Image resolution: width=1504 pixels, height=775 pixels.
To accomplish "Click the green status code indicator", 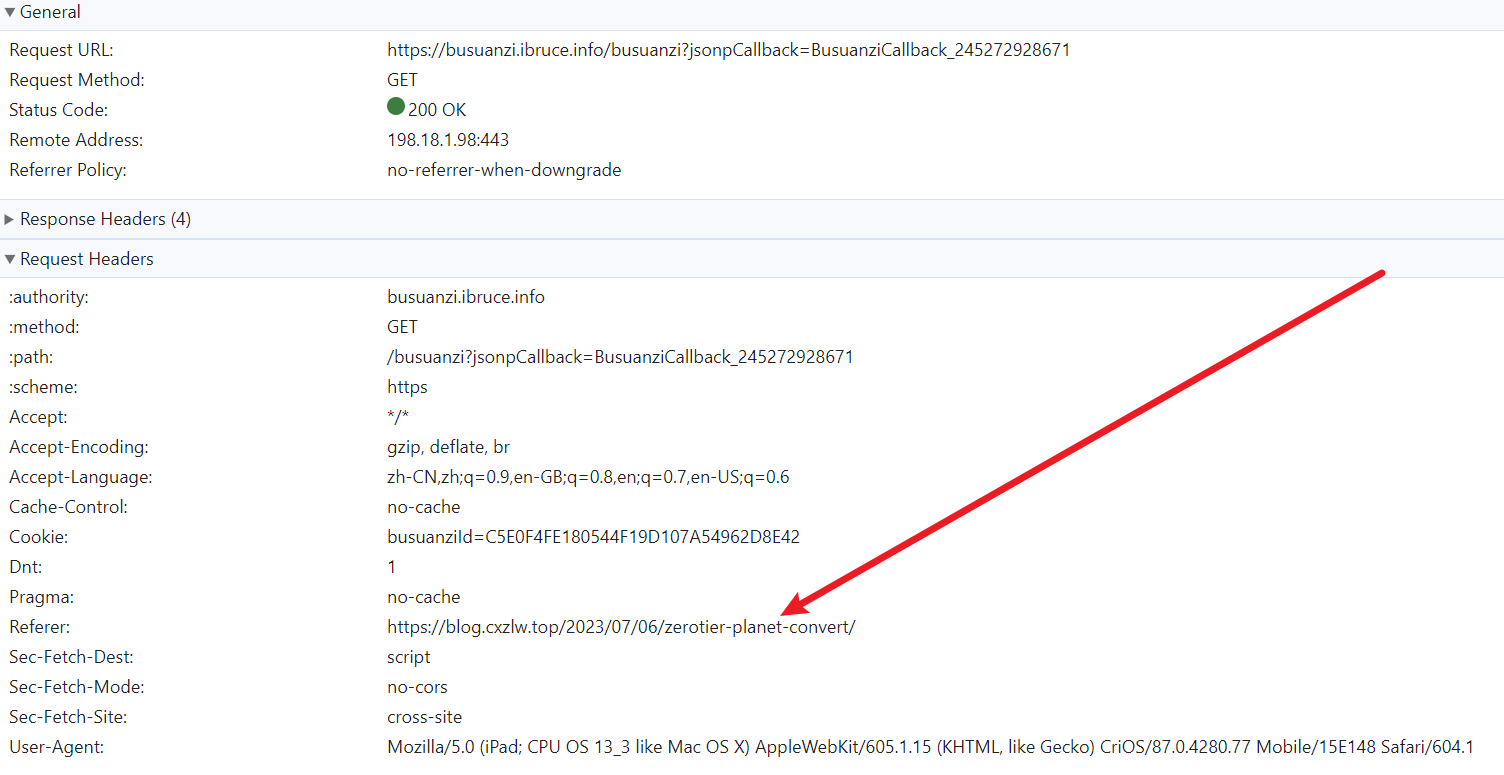I will pyautogui.click(x=396, y=106).
